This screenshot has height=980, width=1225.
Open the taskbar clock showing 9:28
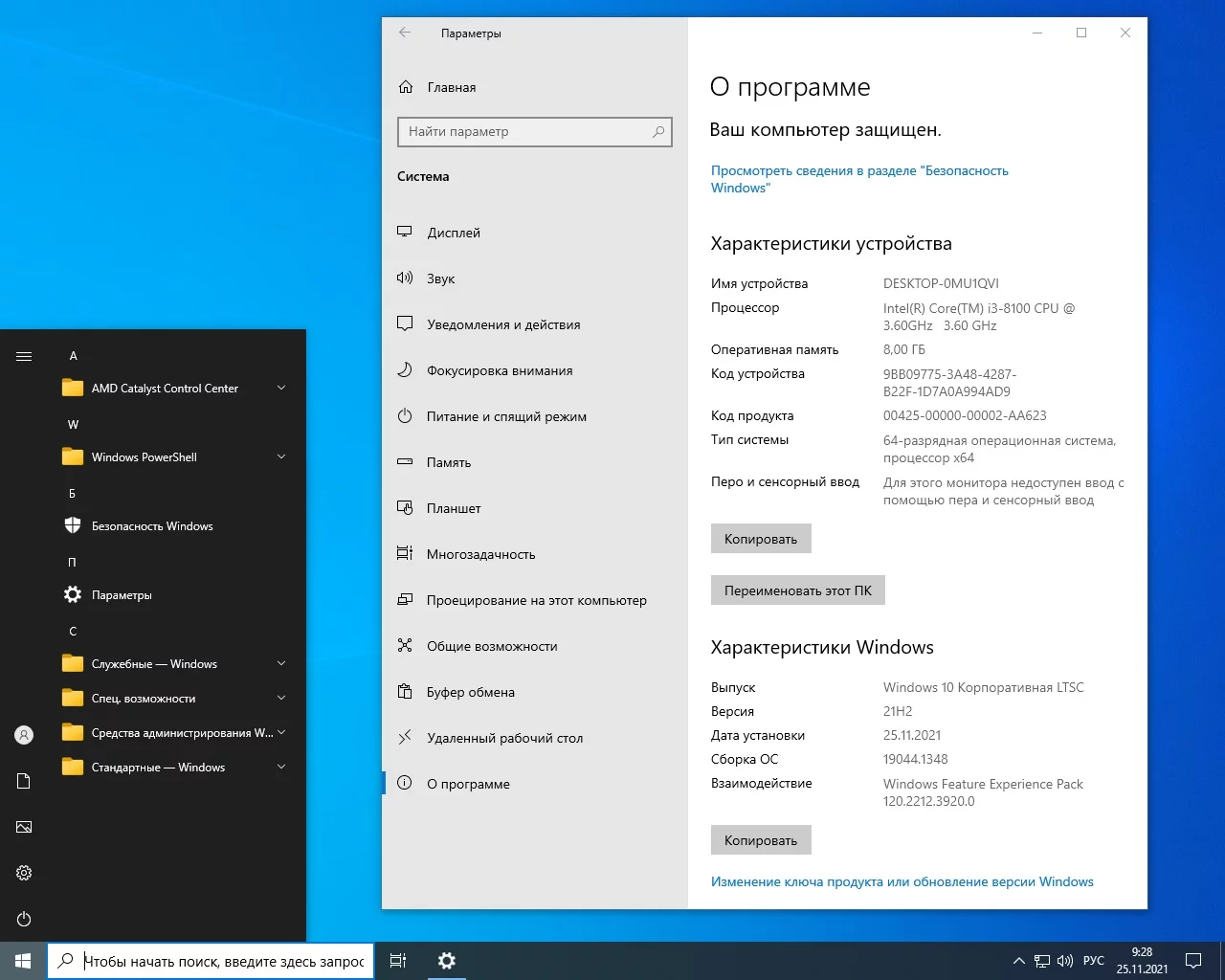tap(1142, 961)
